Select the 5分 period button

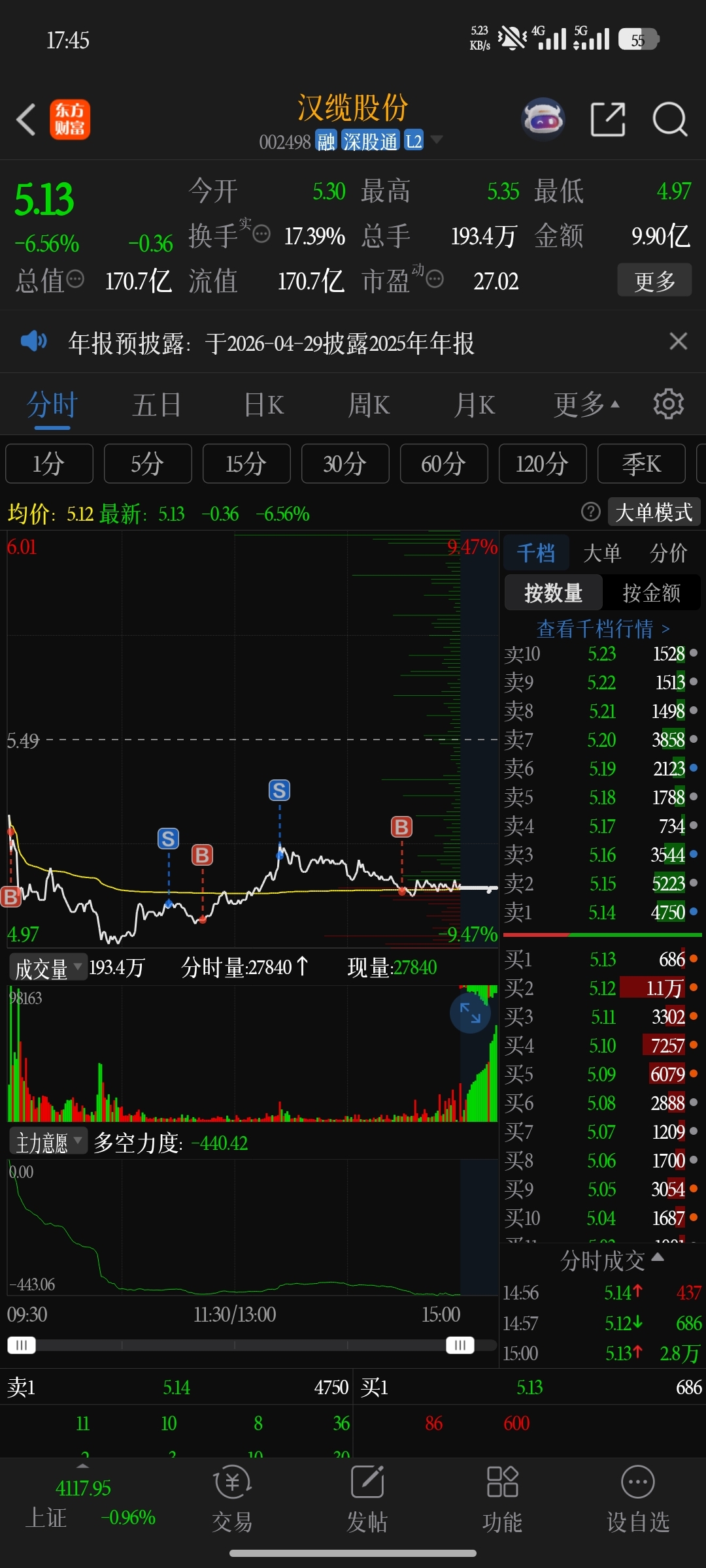[148, 463]
